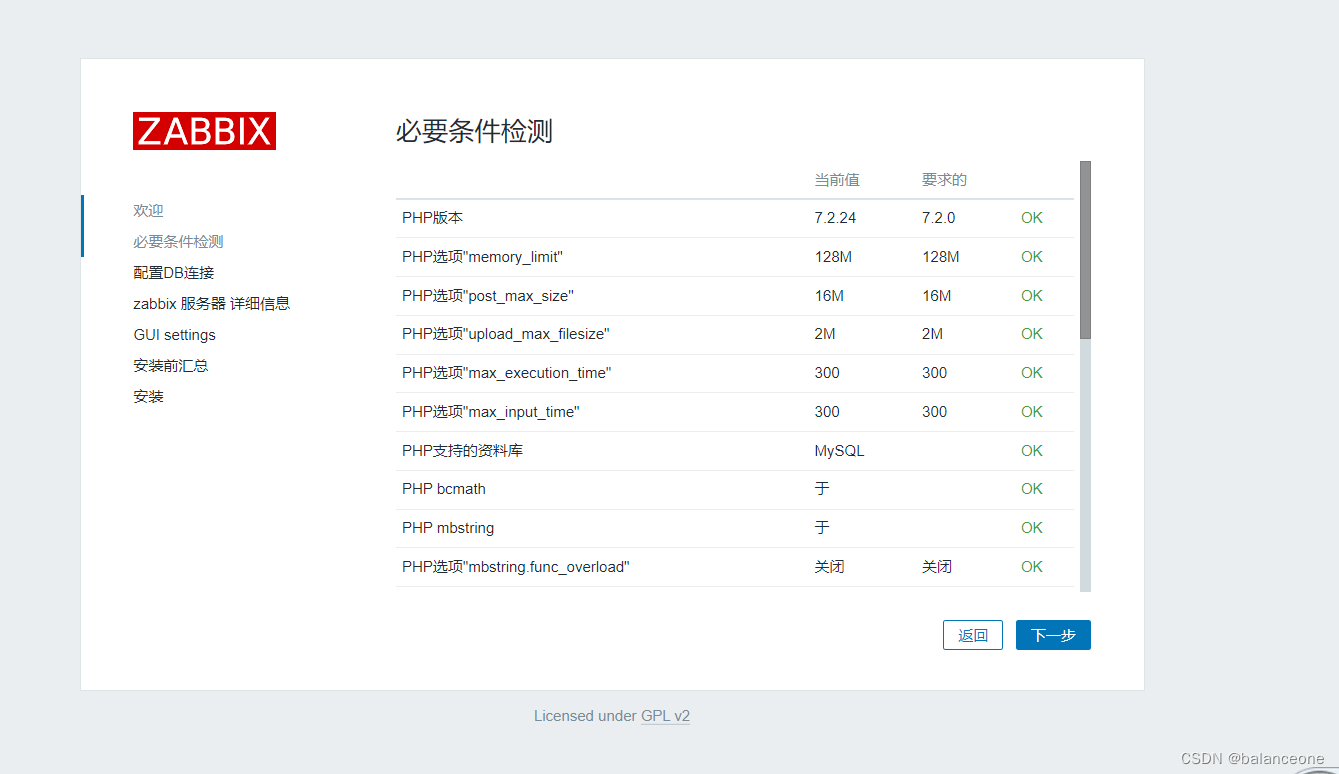The image size is (1339, 774).
Task: Click OK status in the mbstring.func_overload row
Action: [x=1032, y=567]
